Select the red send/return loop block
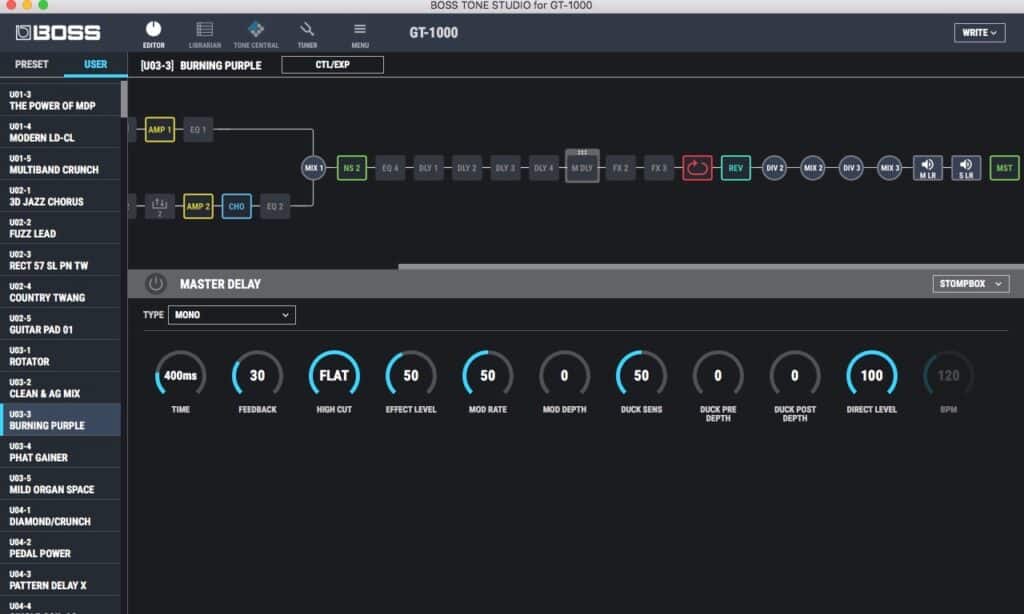The width and height of the screenshot is (1024, 614). coord(697,168)
